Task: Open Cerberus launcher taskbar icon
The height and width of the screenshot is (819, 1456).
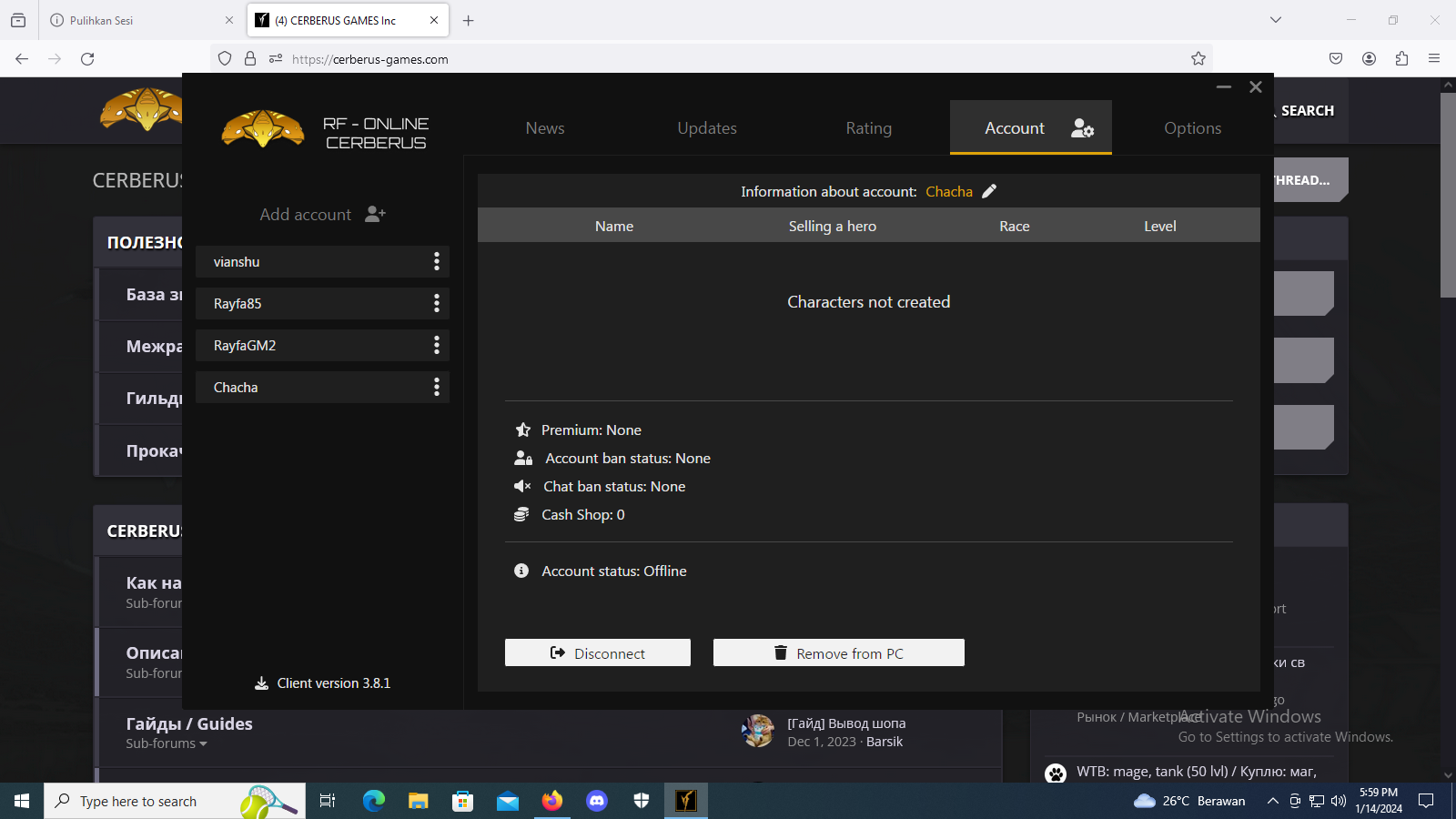Action: [x=686, y=801]
